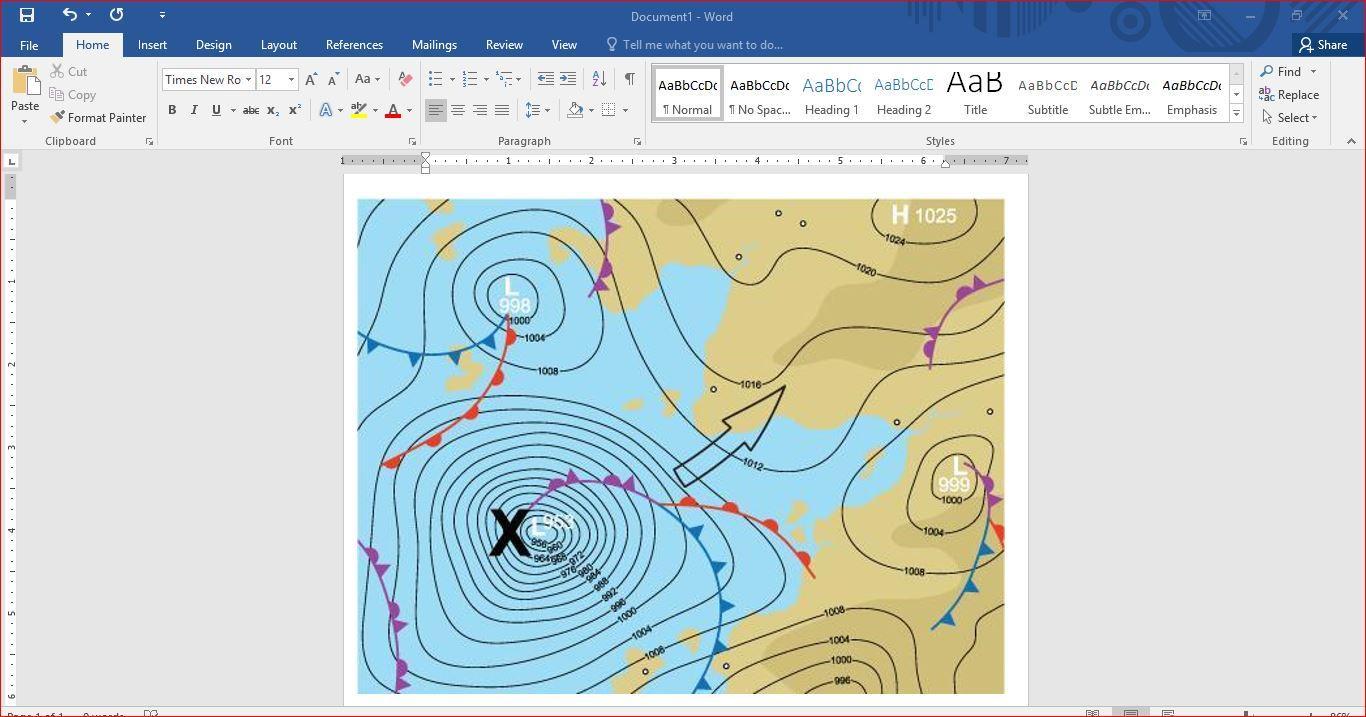
Task: Collapse the ribbon
Action: tap(1351, 141)
